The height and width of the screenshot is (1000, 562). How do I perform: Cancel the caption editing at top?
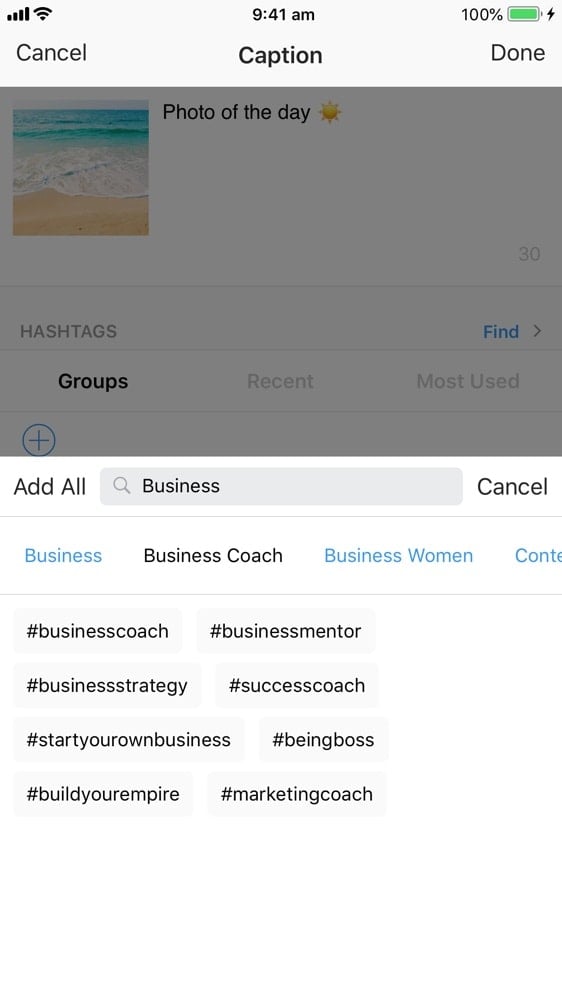[51, 53]
